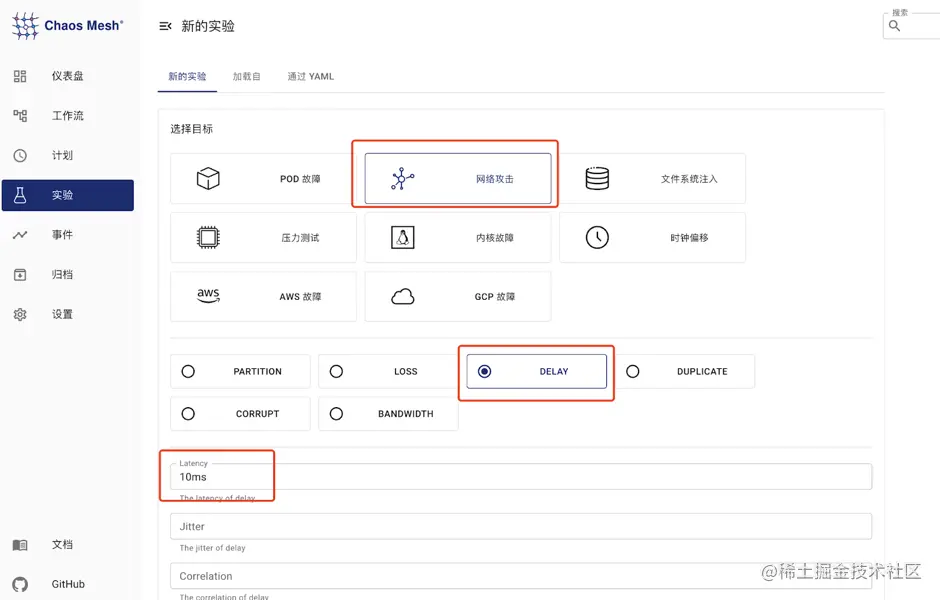The width and height of the screenshot is (940, 600).
Task: Choose the 网络攻击 target card
Action: click(x=458, y=178)
